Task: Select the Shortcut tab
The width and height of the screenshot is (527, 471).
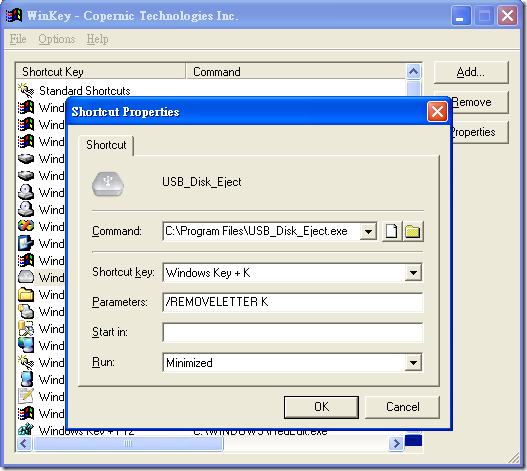Action: pos(106,145)
